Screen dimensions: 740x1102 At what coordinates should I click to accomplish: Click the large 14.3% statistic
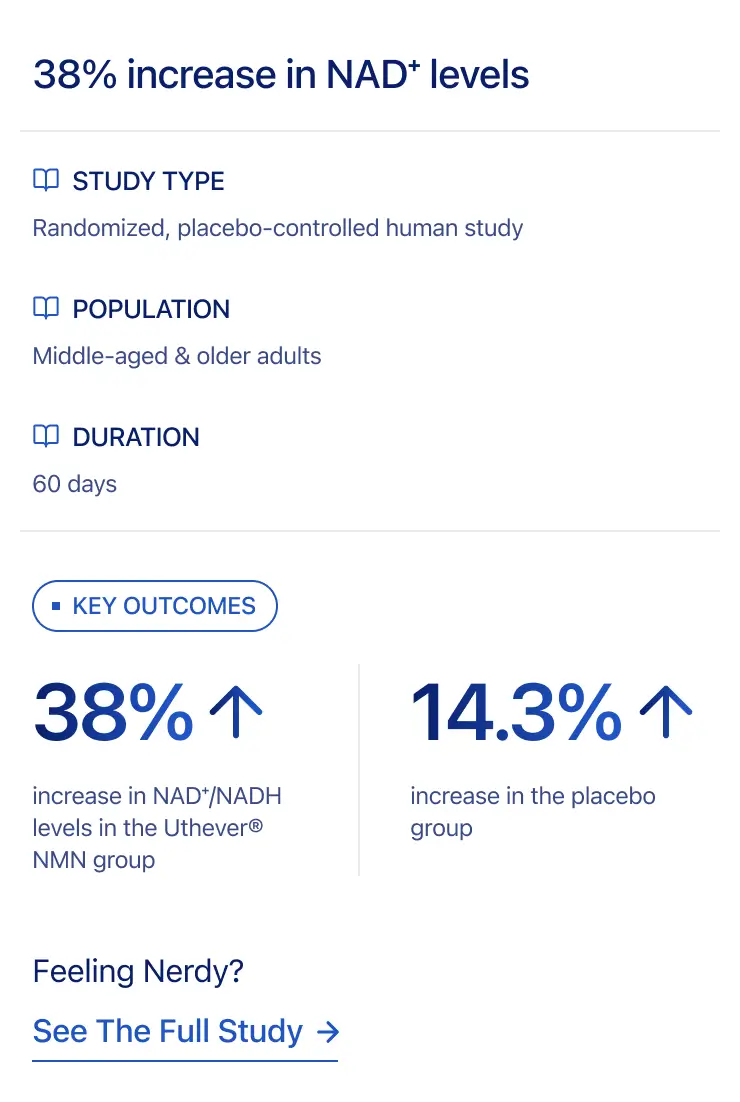516,712
